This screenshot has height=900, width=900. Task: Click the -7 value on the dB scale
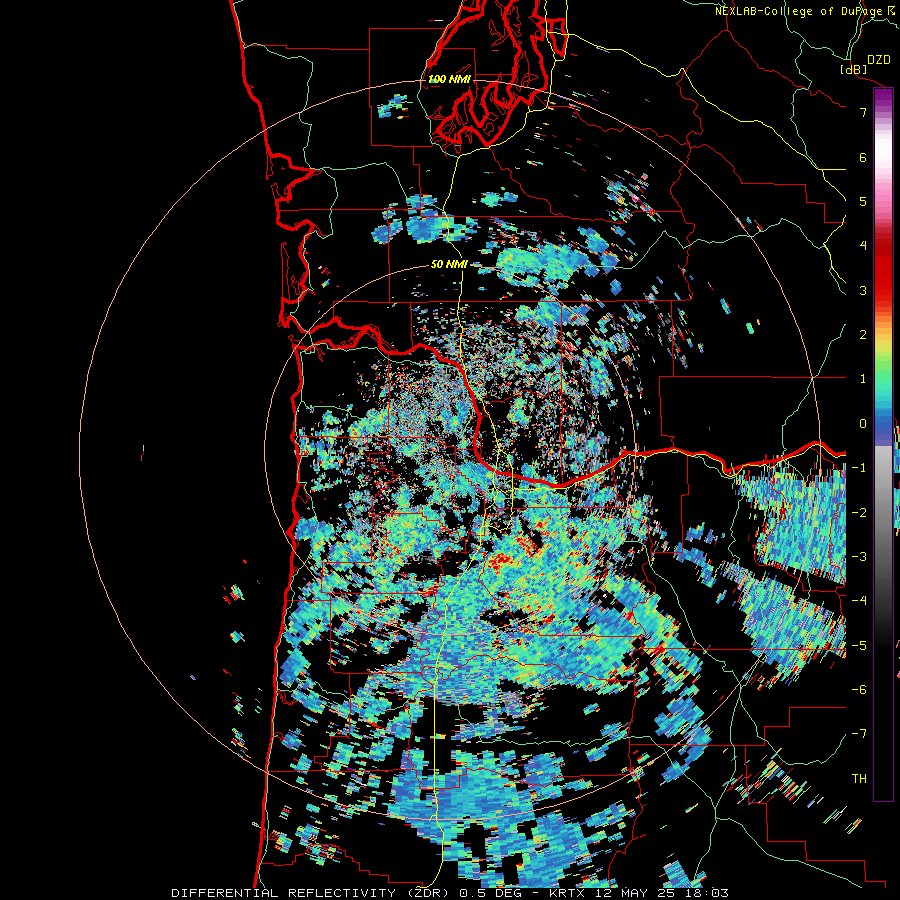[x=859, y=734]
